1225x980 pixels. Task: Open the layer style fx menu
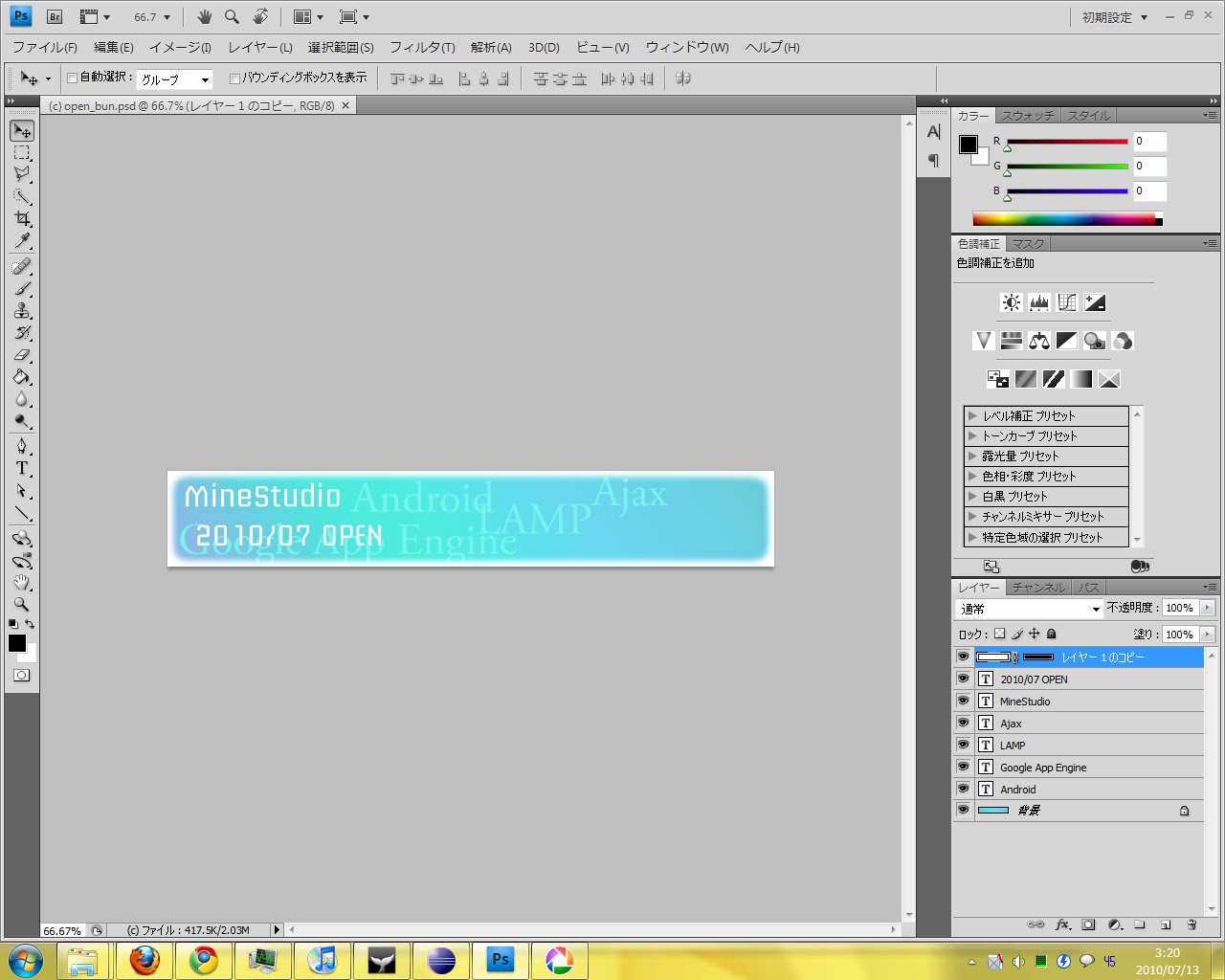point(1062,925)
